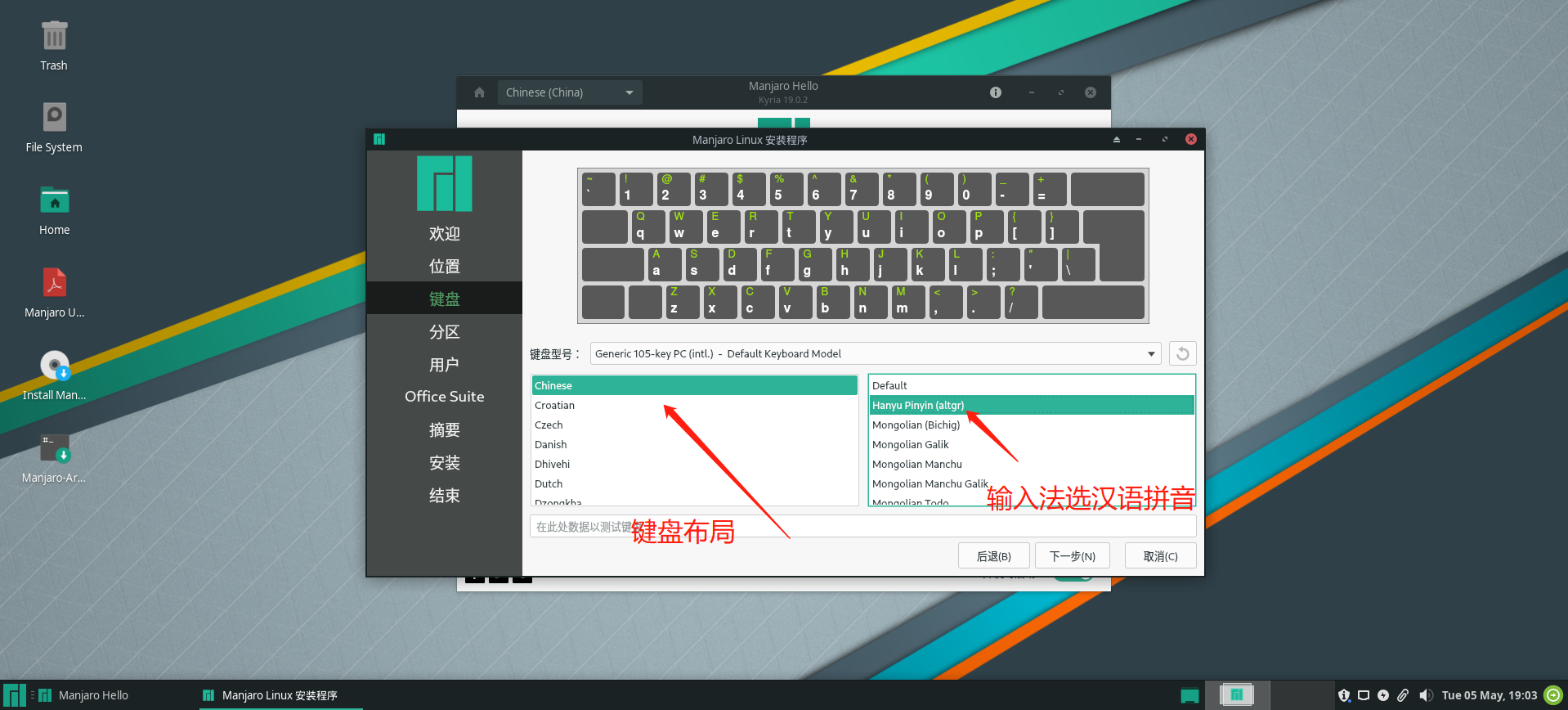1568x710 pixels.
Task: Click the keep-above arrow in installer titlebar
Action: pyautogui.click(x=1116, y=139)
